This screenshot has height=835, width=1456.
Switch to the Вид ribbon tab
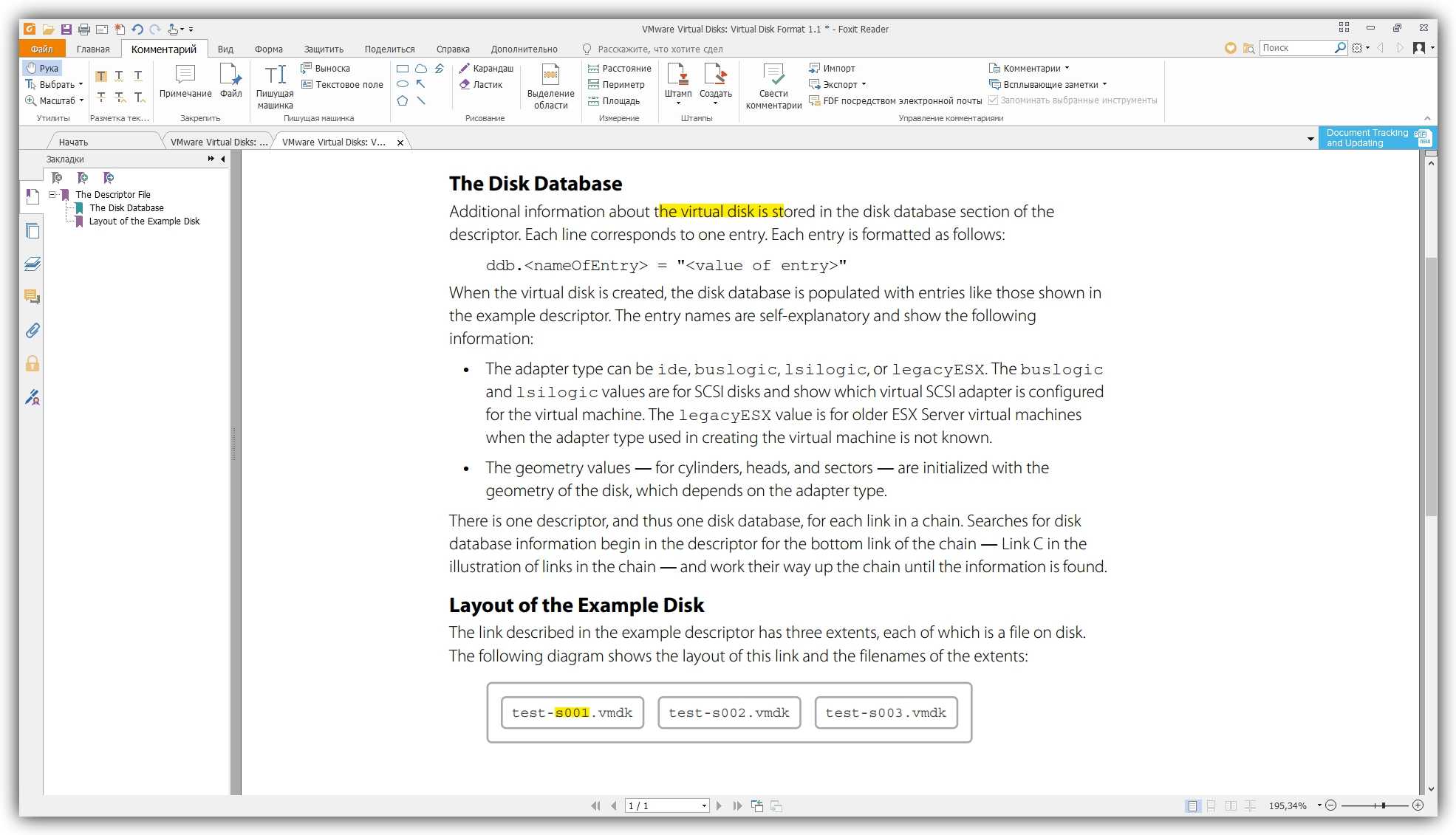[x=225, y=49]
